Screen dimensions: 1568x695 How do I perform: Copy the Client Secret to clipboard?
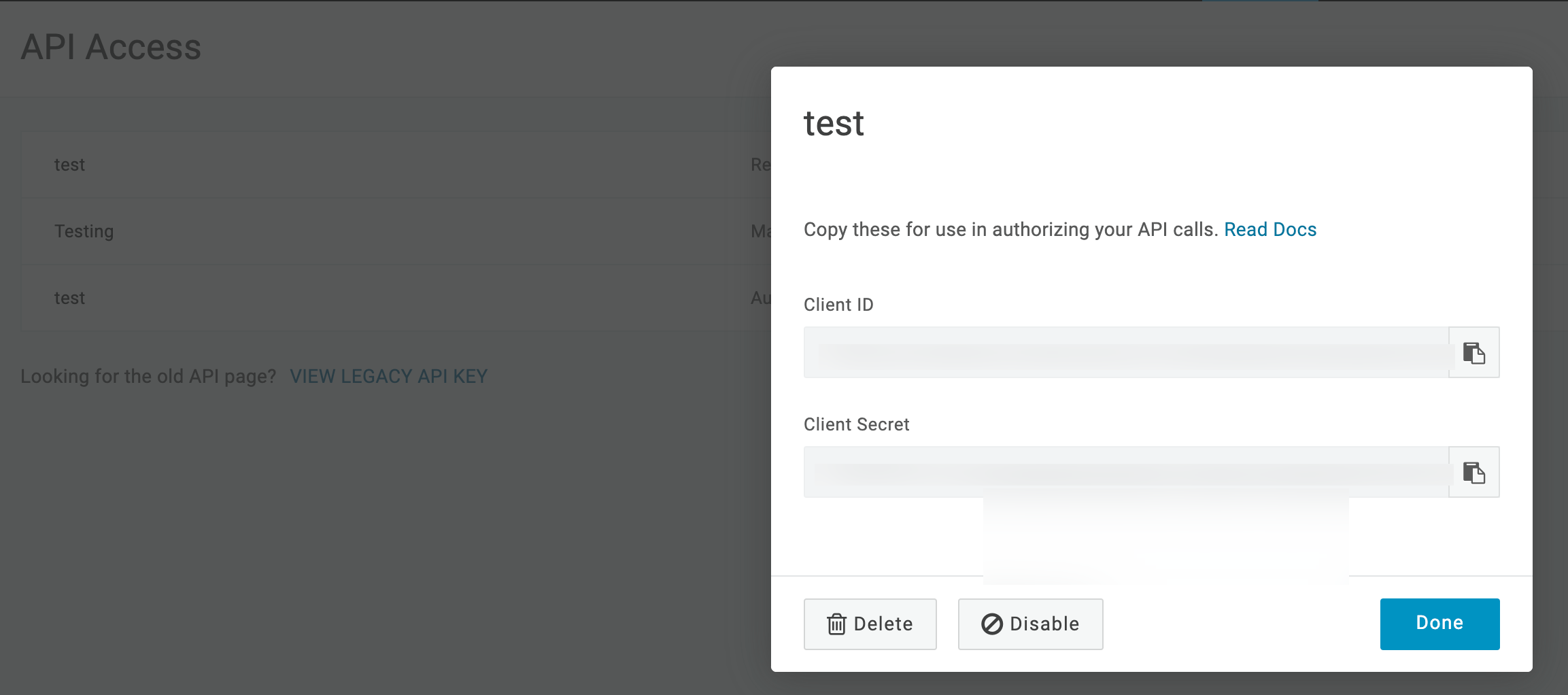(x=1473, y=472)
